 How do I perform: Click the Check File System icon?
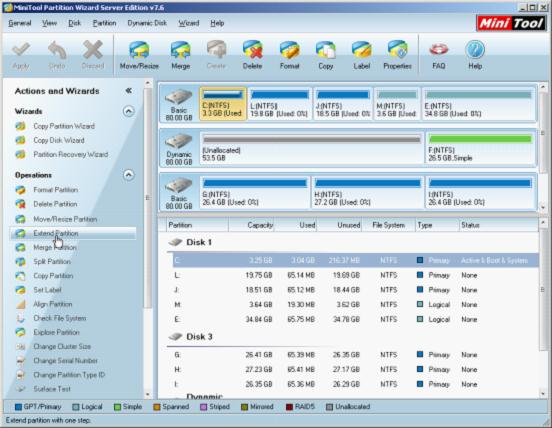pos(20,318)
